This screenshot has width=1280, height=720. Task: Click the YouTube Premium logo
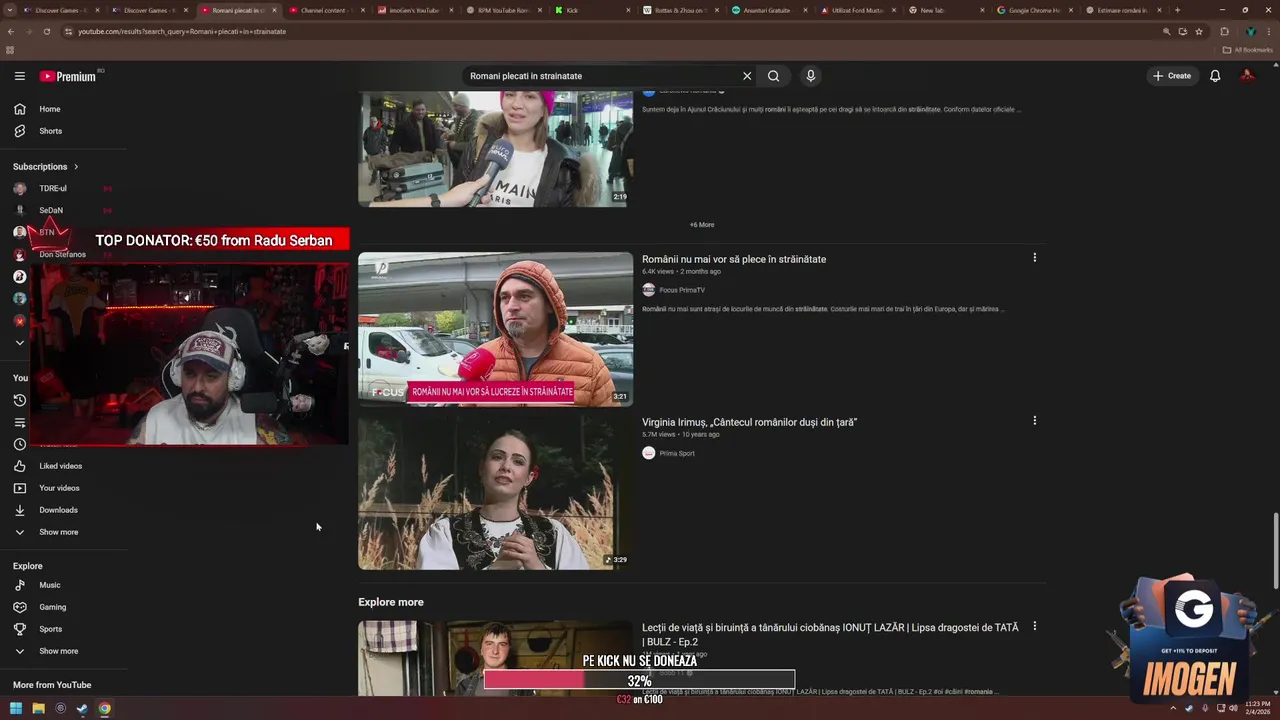(x=70, y=76)
